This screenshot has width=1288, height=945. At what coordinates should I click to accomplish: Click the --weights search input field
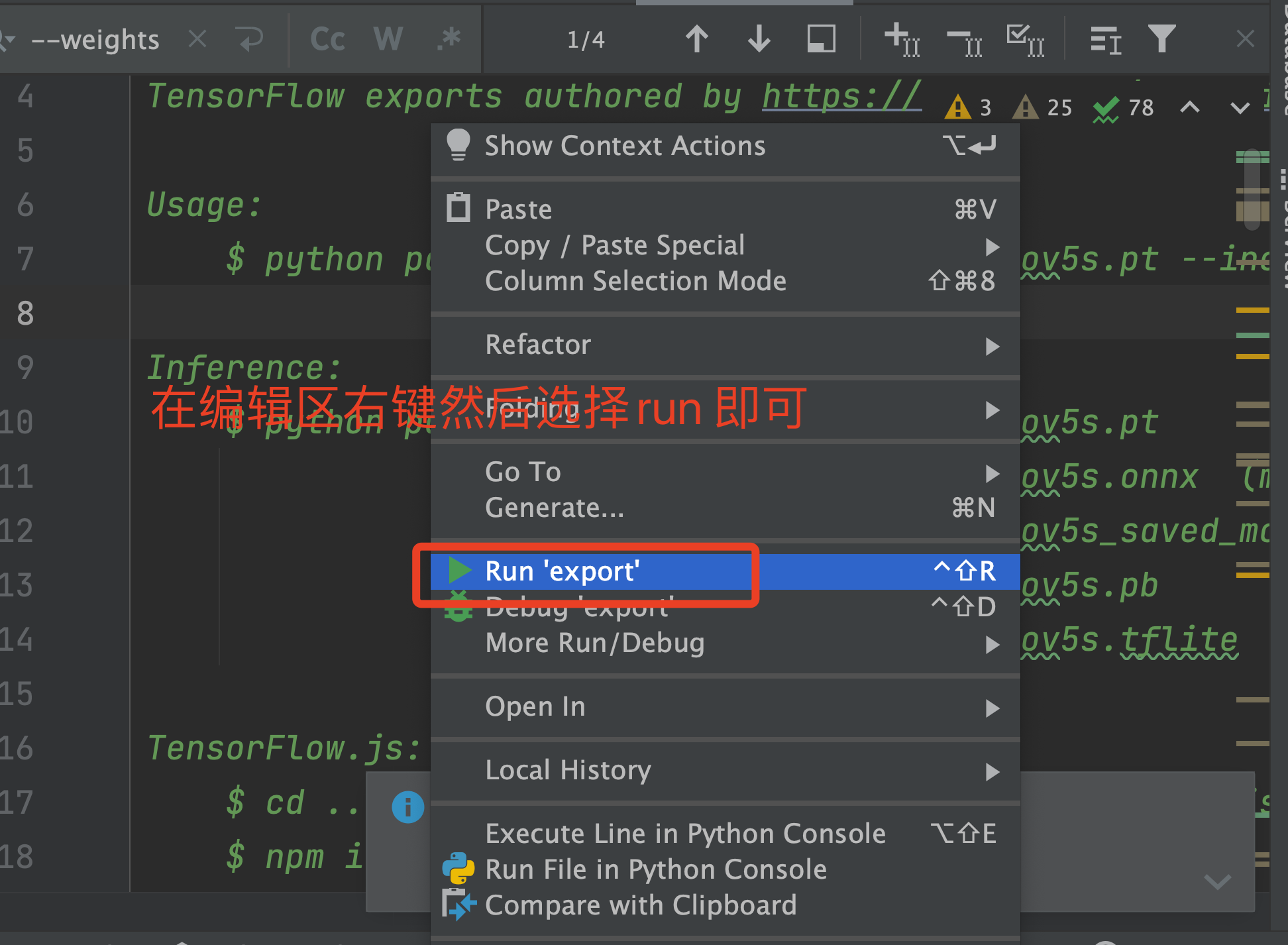tap(95, 40)
